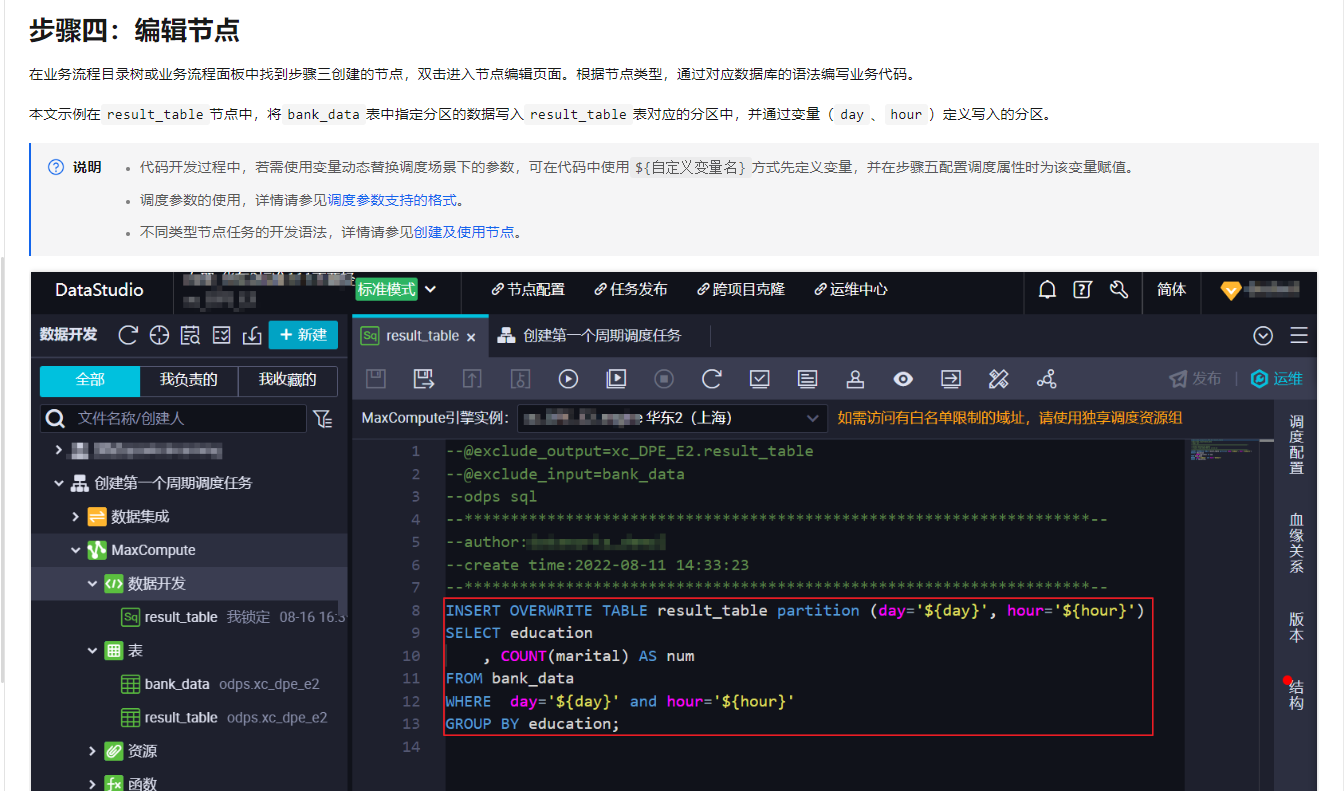Collapse the 表 tree folder

click(92, 651)
